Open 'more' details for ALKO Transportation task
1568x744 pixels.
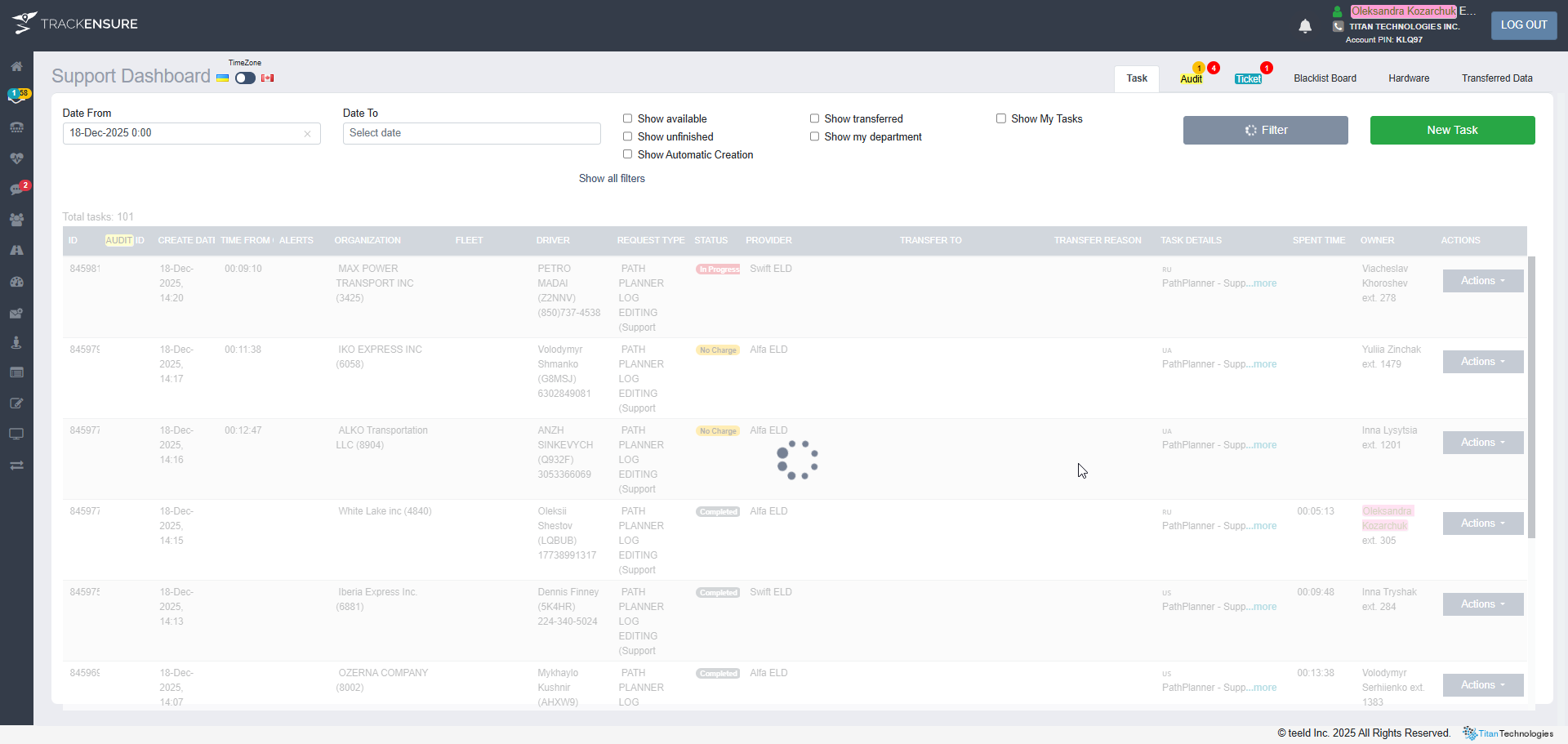[x=1265, y=445]
